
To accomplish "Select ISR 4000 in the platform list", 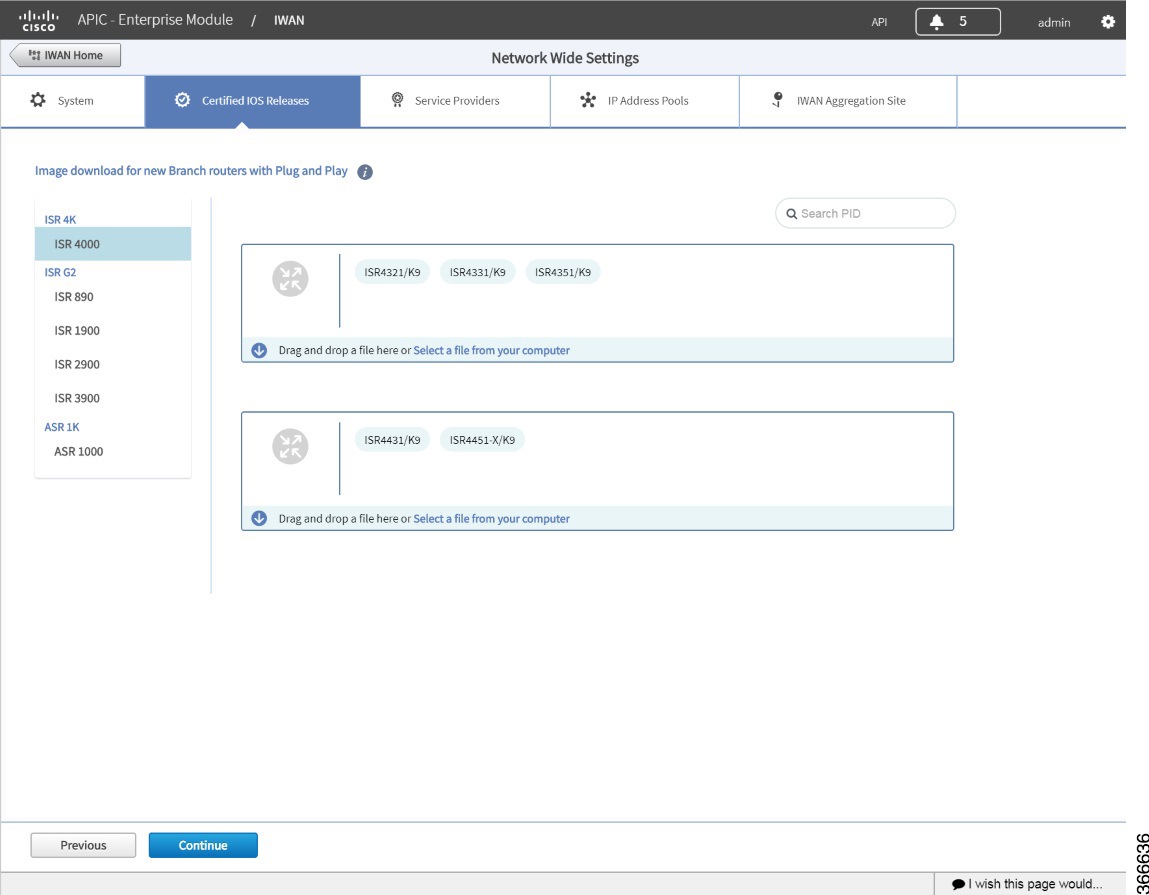I will pos(113,244).
